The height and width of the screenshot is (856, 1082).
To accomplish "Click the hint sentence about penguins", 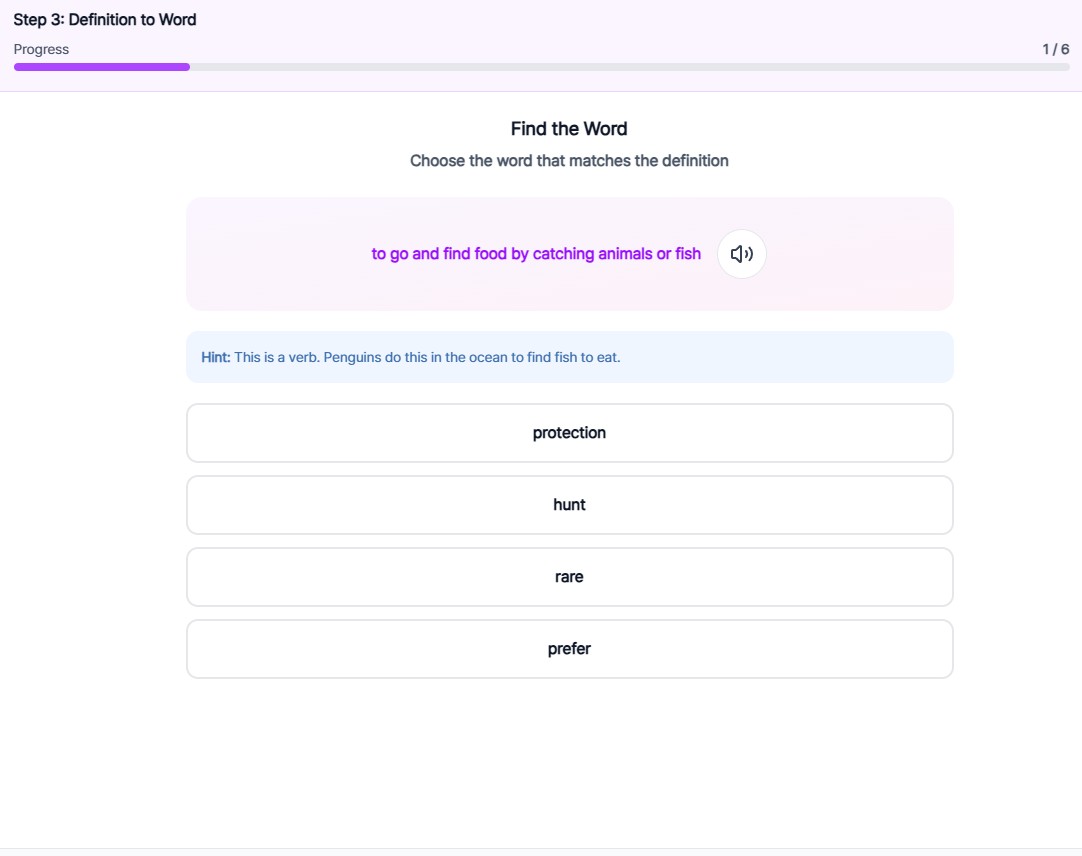I will click(427, 357).
